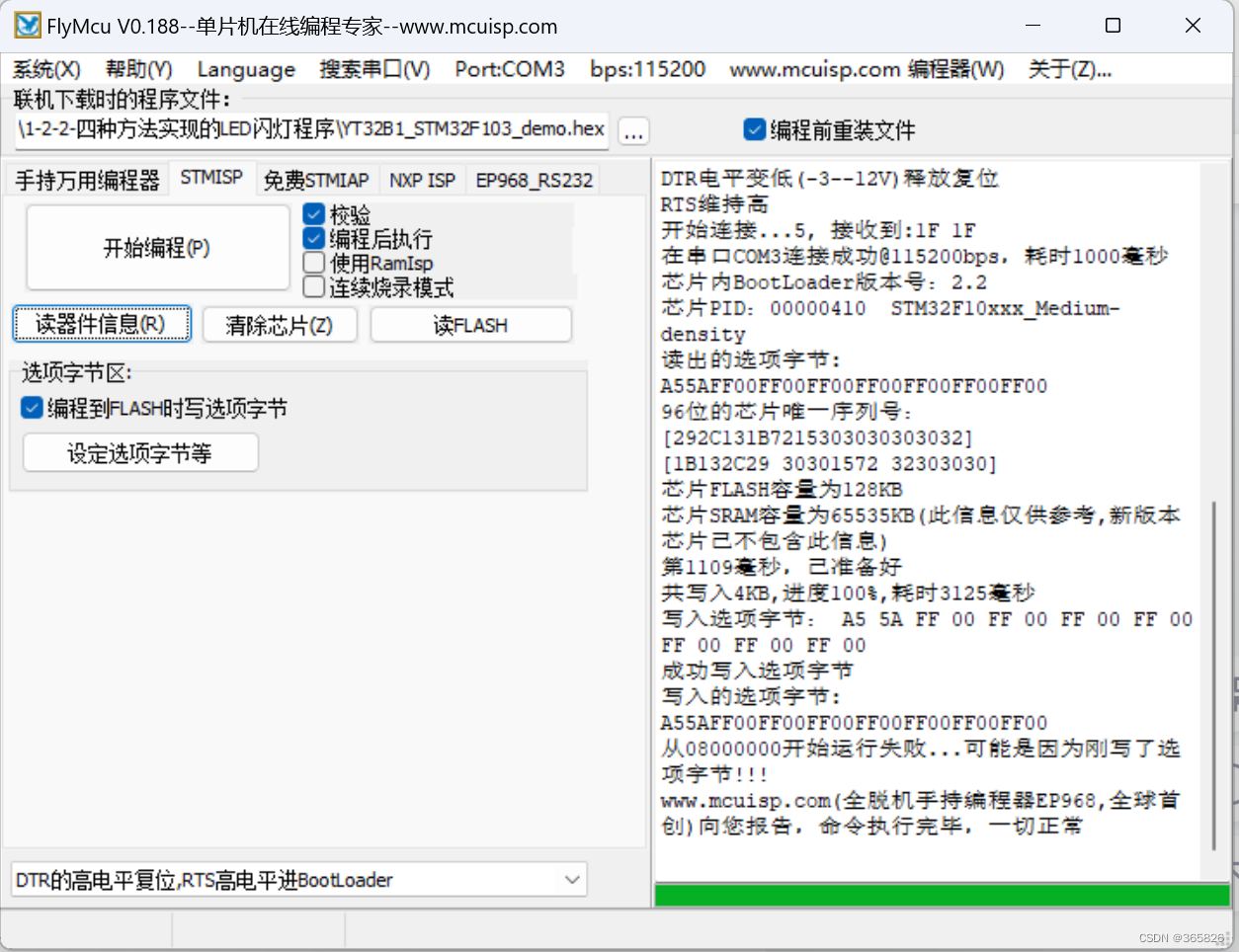Open the bps:115200 menu
The image size is (1239, 952).
648,69
